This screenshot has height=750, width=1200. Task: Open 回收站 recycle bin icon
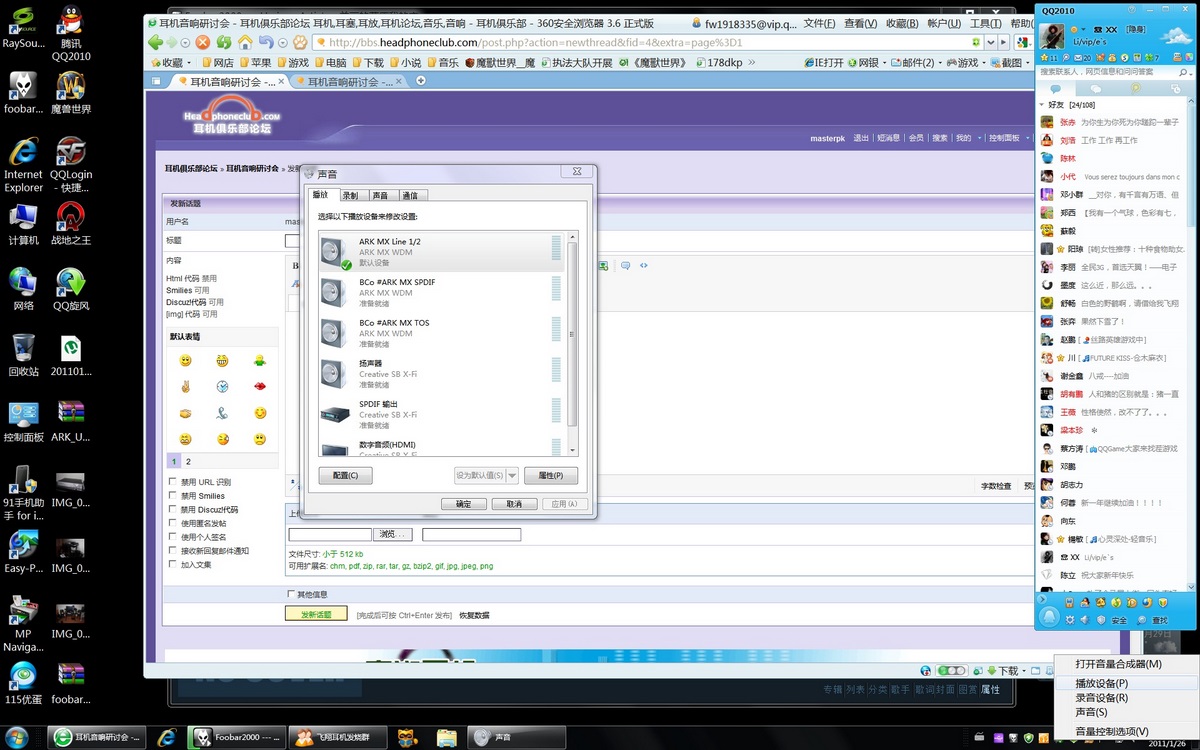coord(23,354)
